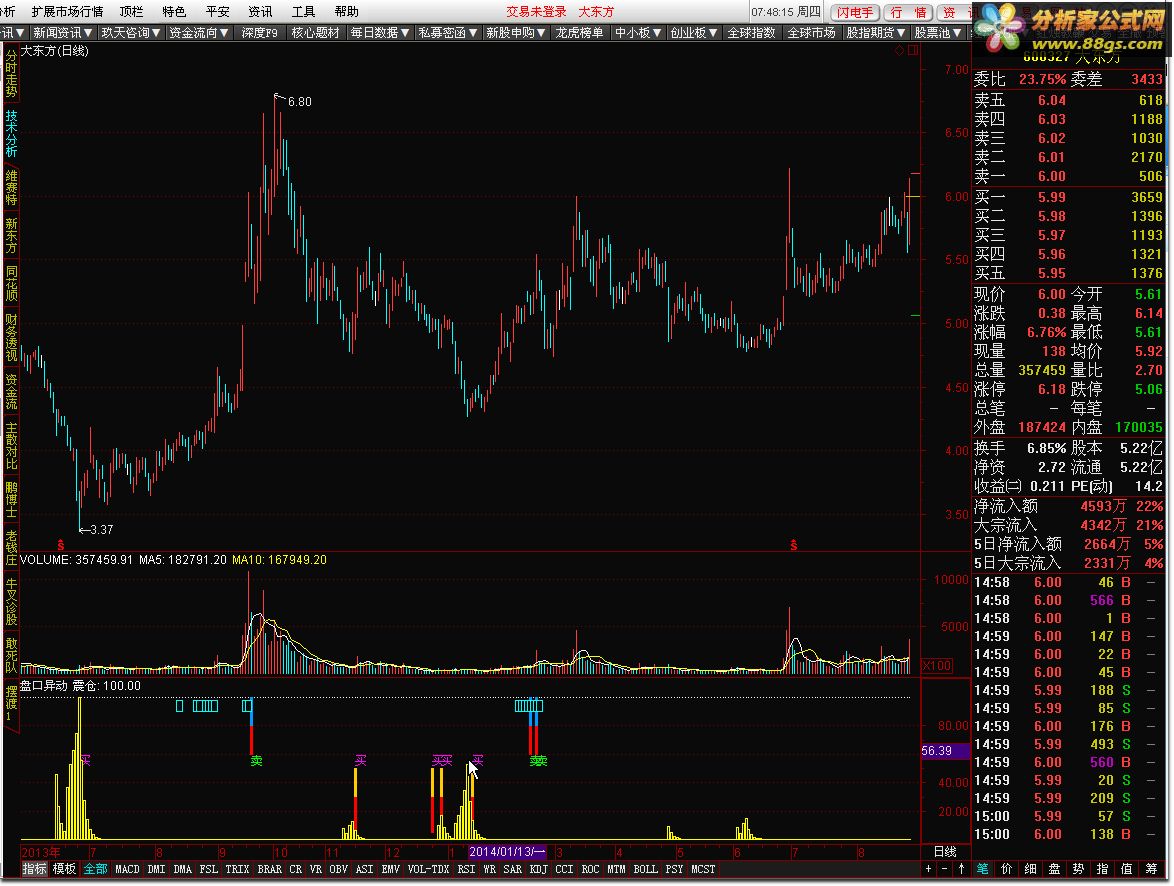Click the 行情 button at the top right
The image size is (1174, 886).
[x=908, y=12]
